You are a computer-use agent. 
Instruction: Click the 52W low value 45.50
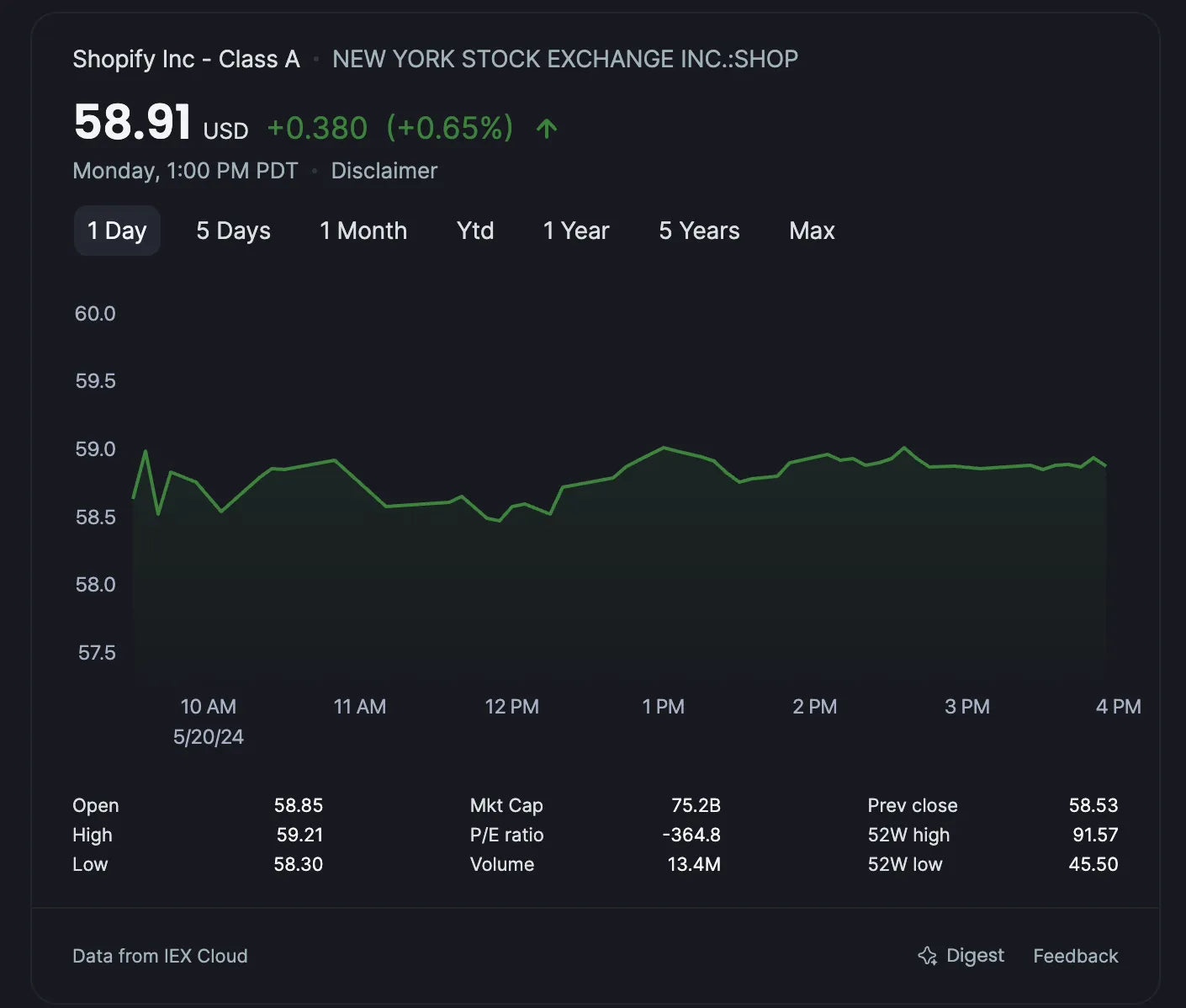1093,864
